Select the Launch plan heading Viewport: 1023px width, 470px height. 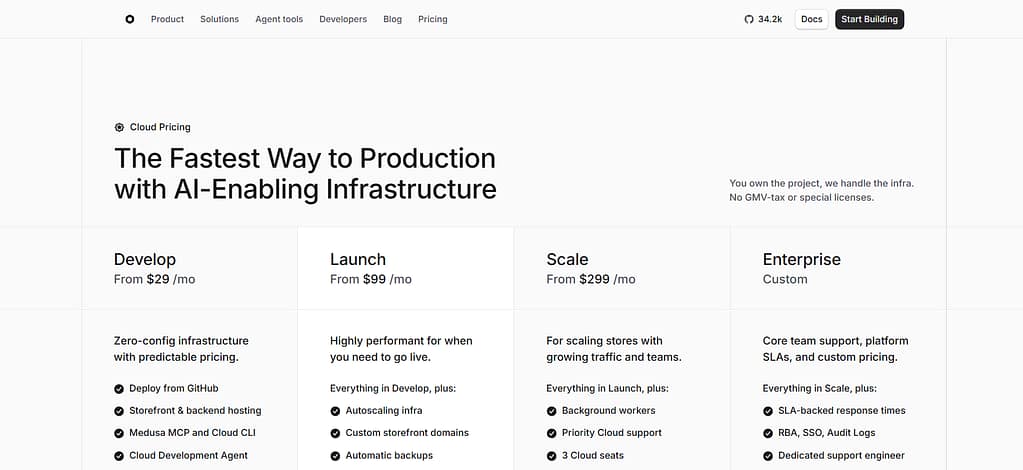pyautogui.click(x=358, y=260)
